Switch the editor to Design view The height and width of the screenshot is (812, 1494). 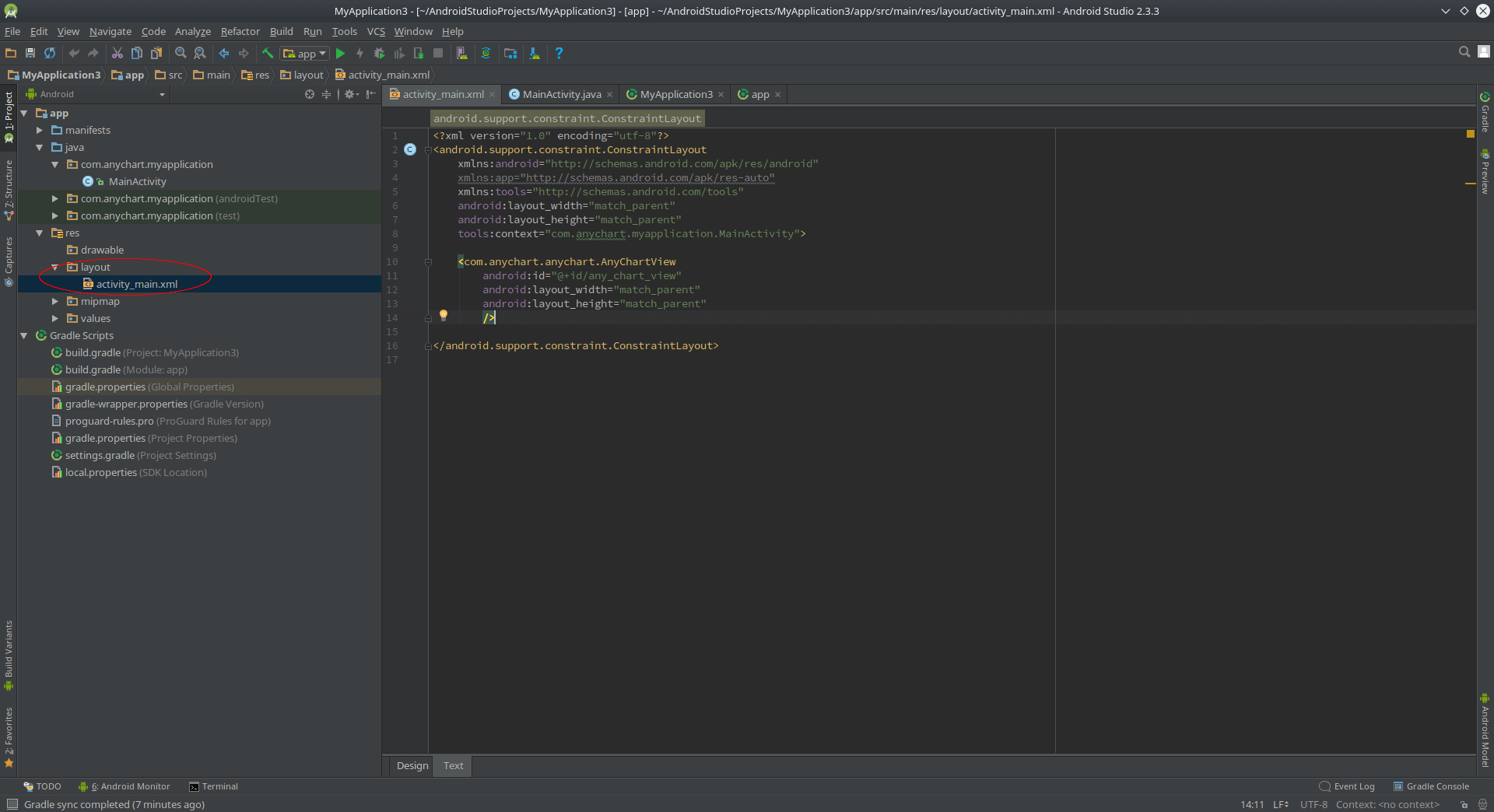pos(412,766)
